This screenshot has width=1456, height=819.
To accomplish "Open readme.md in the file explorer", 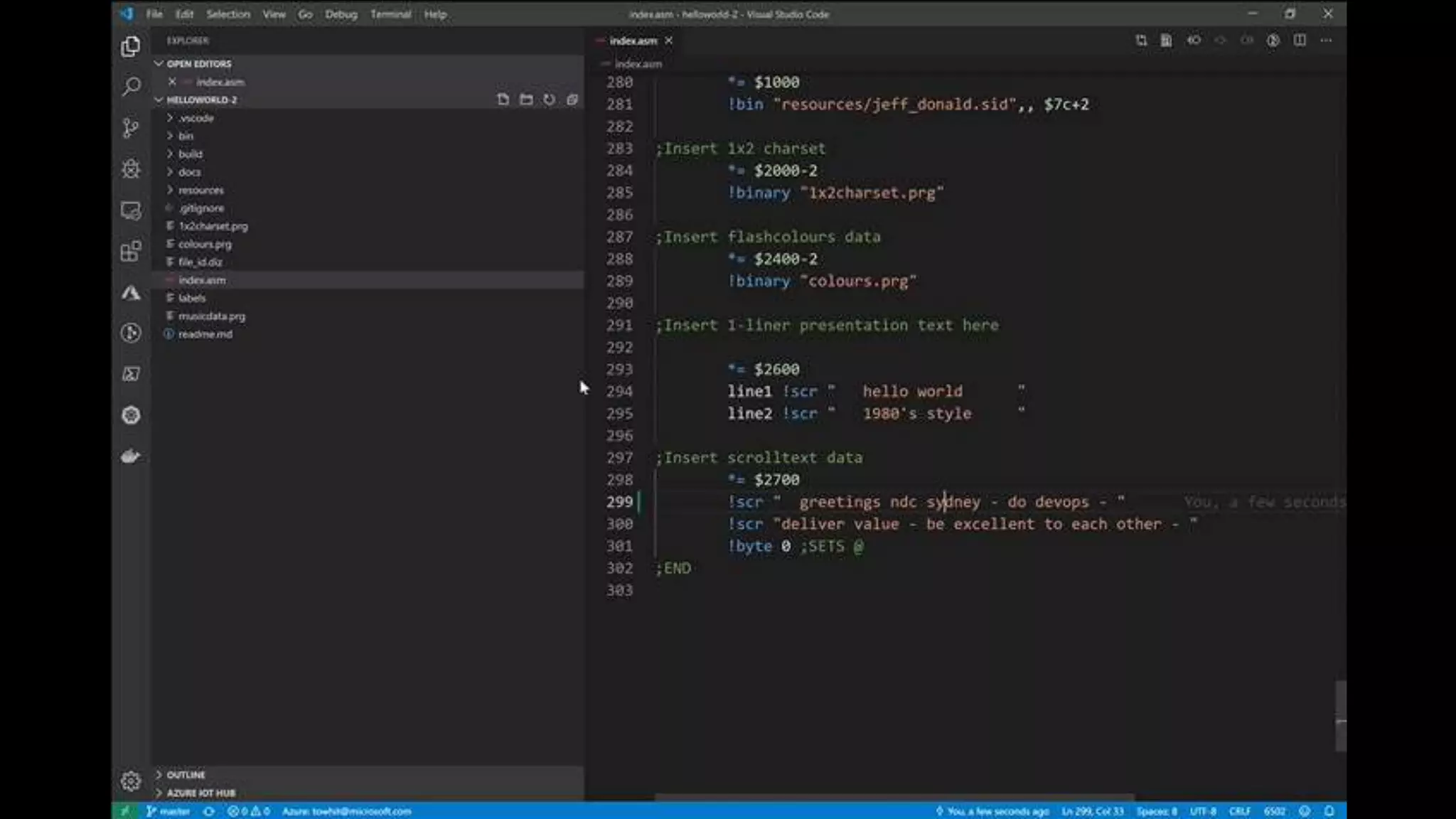I will pyautogui.click(x=205, y=334).
